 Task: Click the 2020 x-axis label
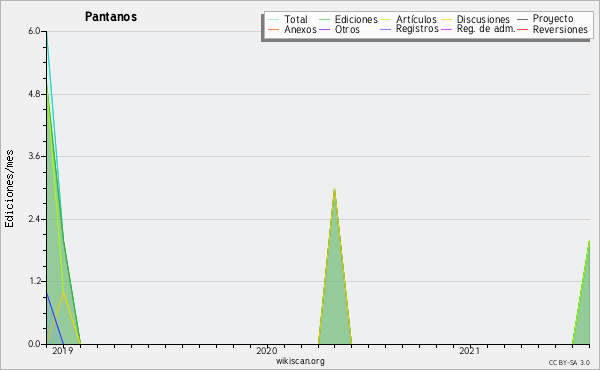pyautogui.click(x=267, y=351)
